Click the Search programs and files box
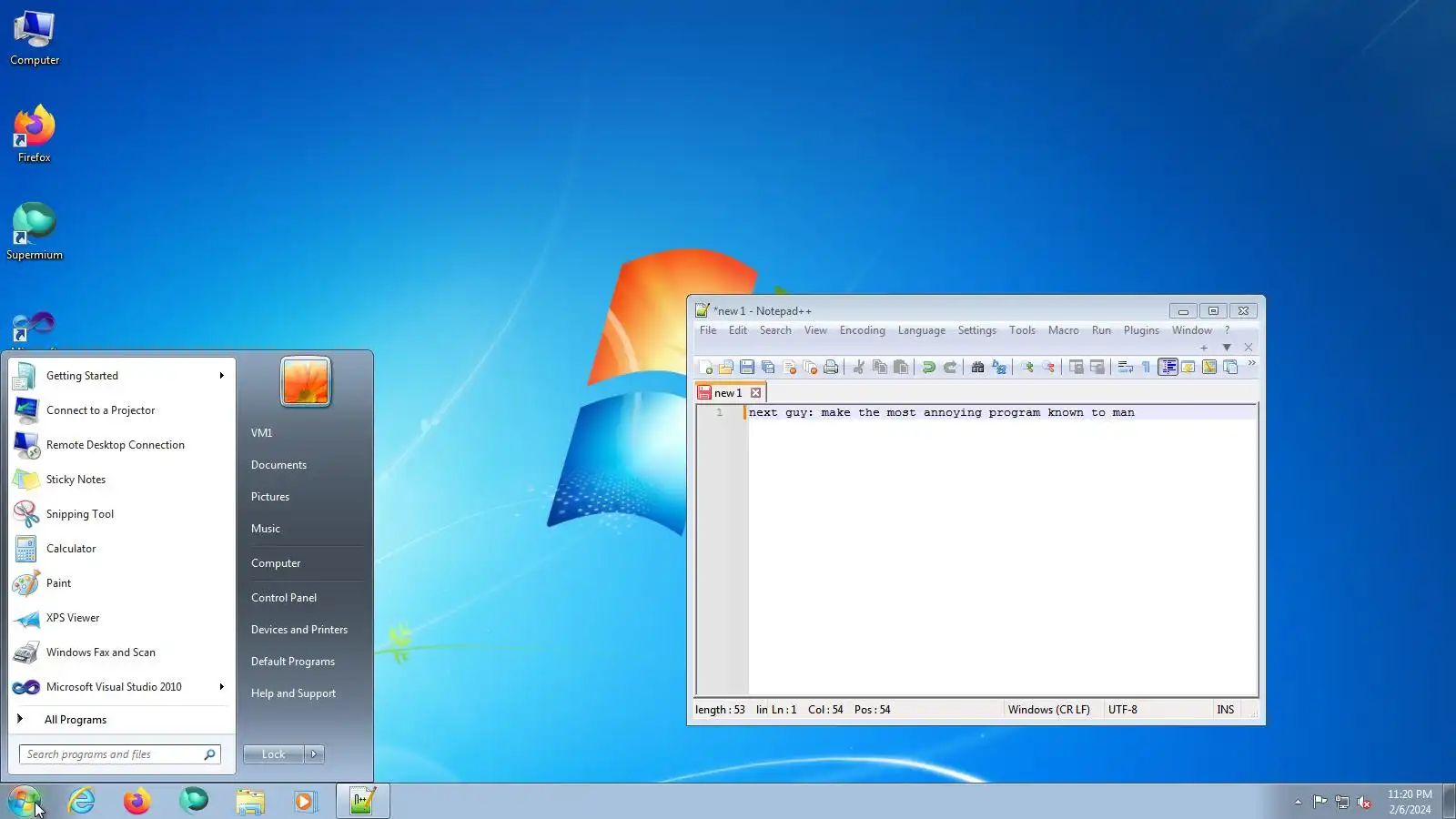The height and width of the screenshot is (819, 1456). 120,754
